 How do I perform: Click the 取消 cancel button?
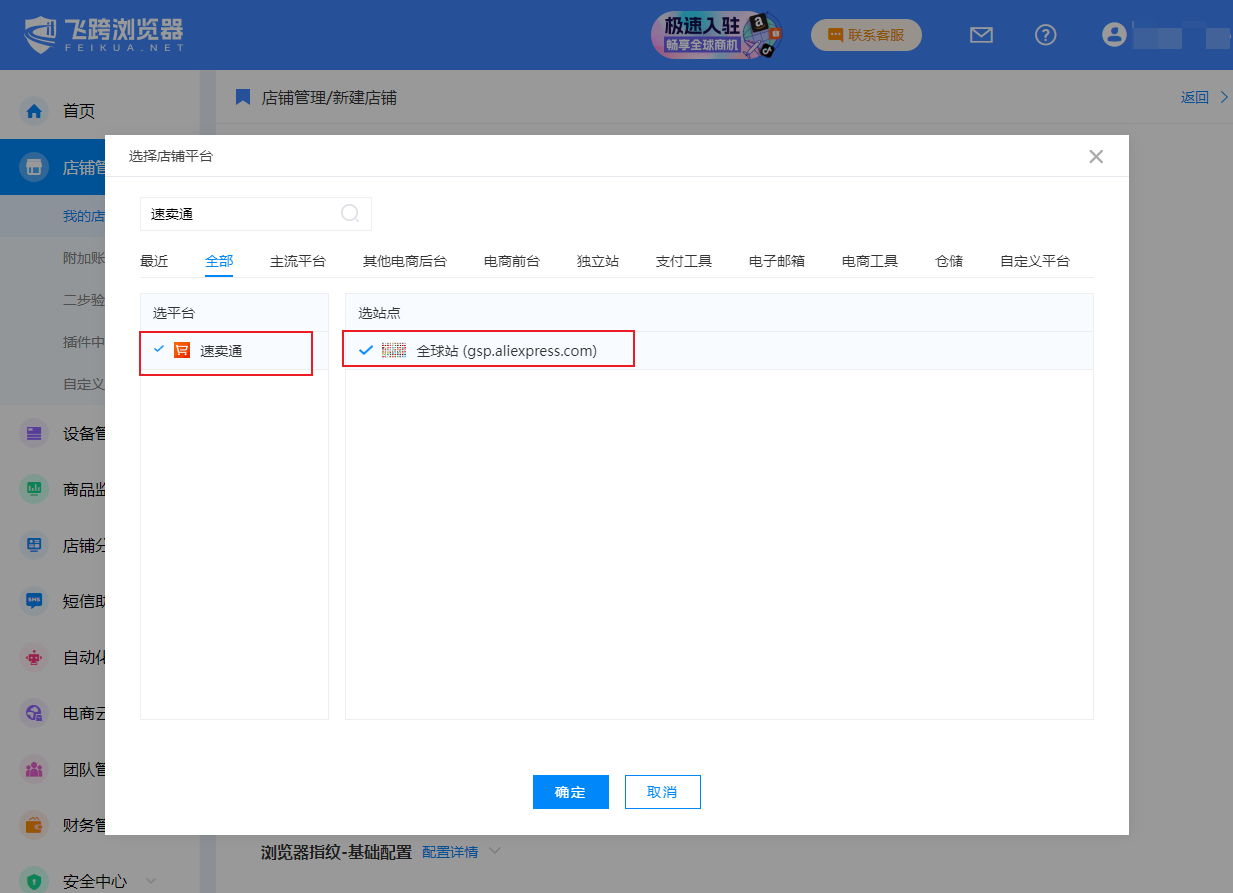click(x=662, y=792)
